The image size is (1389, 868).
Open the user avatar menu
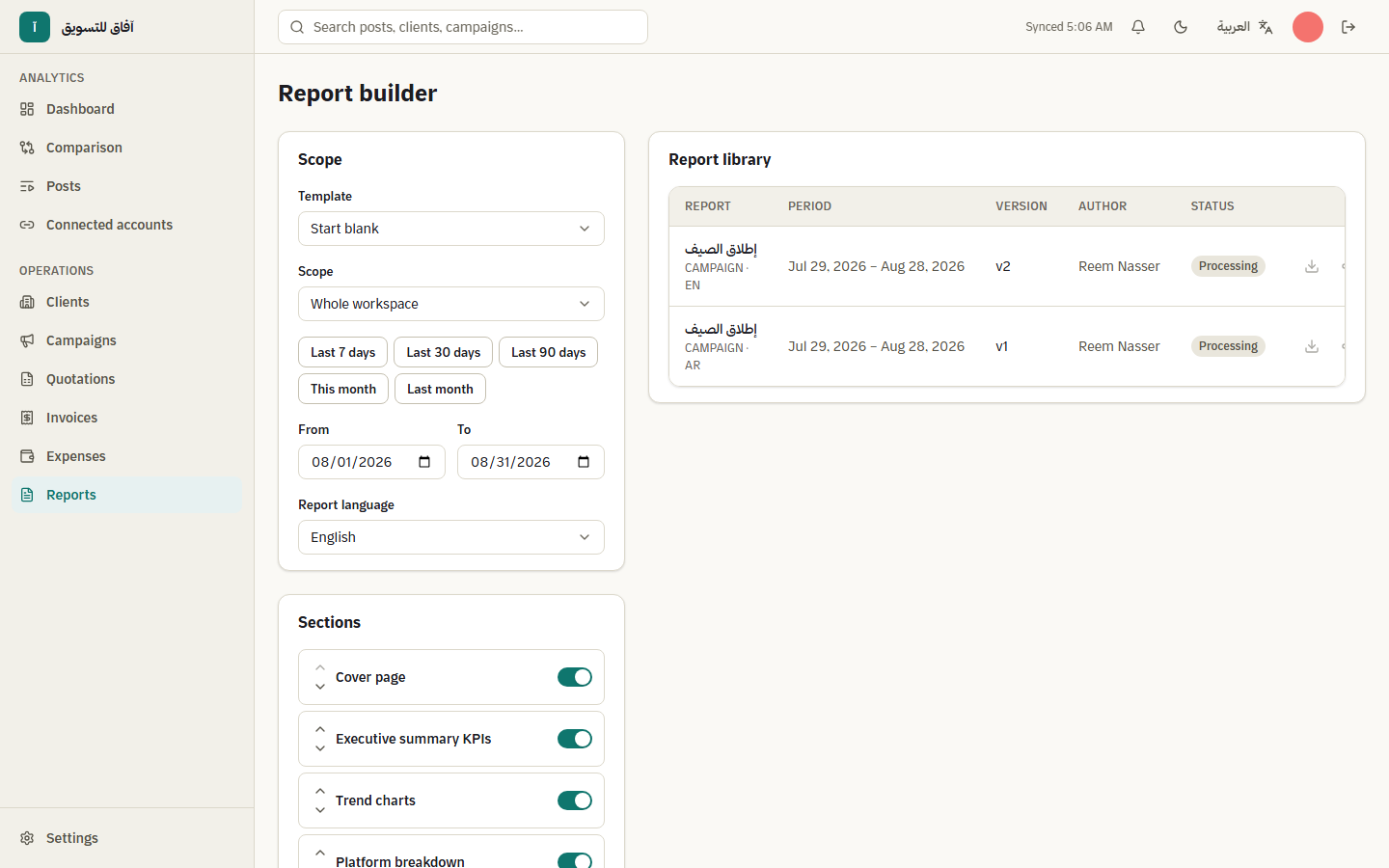click(x=1308, y=27)
